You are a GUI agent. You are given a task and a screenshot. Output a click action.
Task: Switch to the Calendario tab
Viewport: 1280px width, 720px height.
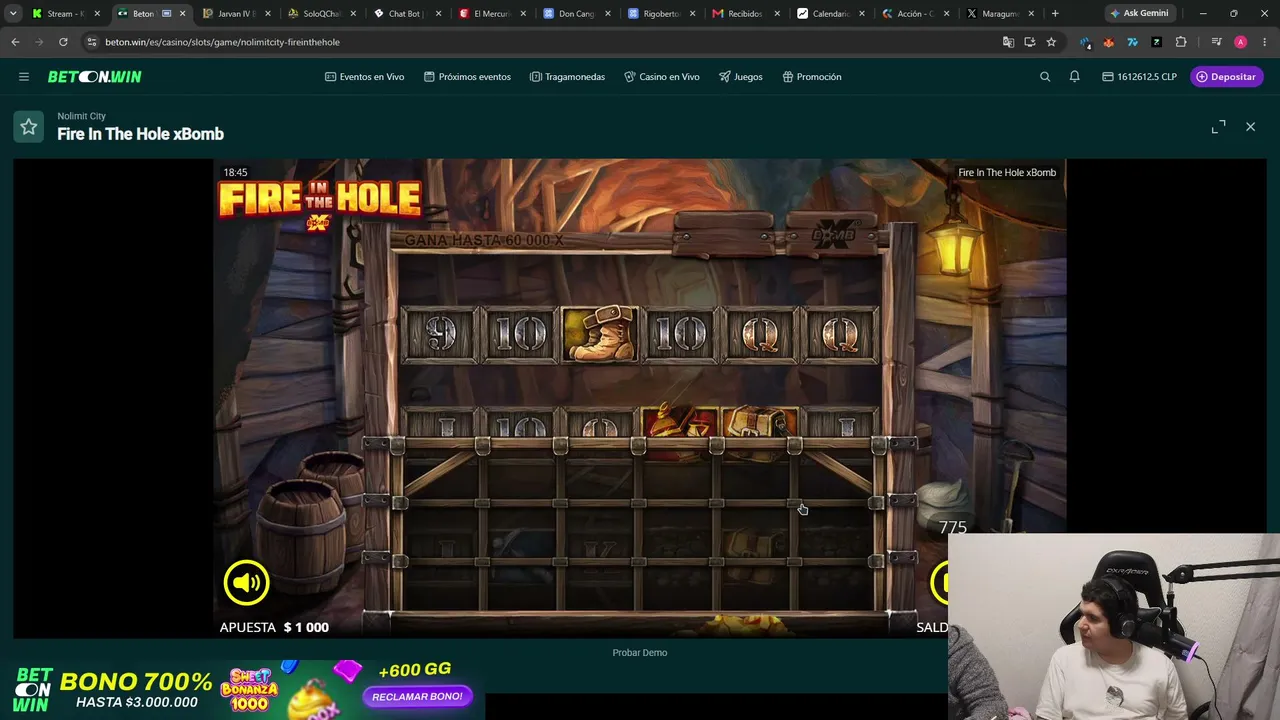[831, 14]
